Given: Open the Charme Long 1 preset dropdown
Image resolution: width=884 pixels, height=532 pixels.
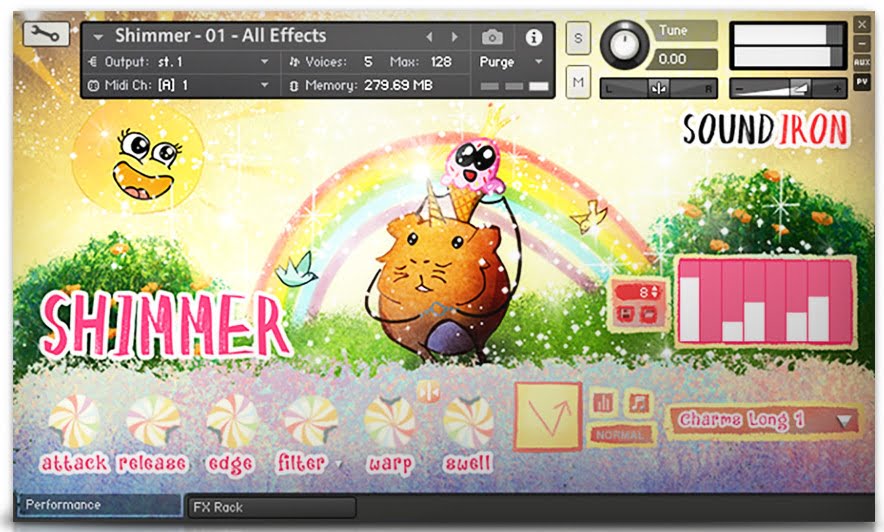Looking at the screenshot, I should [x=765, y=420].
